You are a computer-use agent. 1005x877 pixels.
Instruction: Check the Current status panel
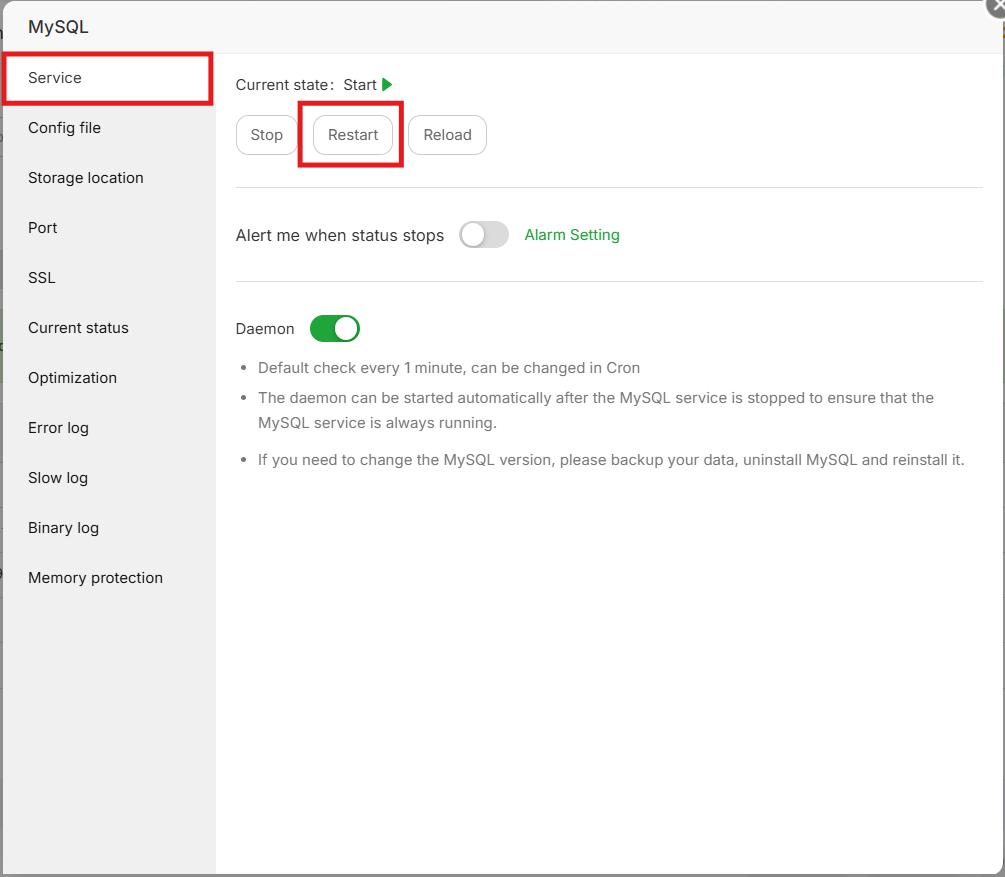78,327
